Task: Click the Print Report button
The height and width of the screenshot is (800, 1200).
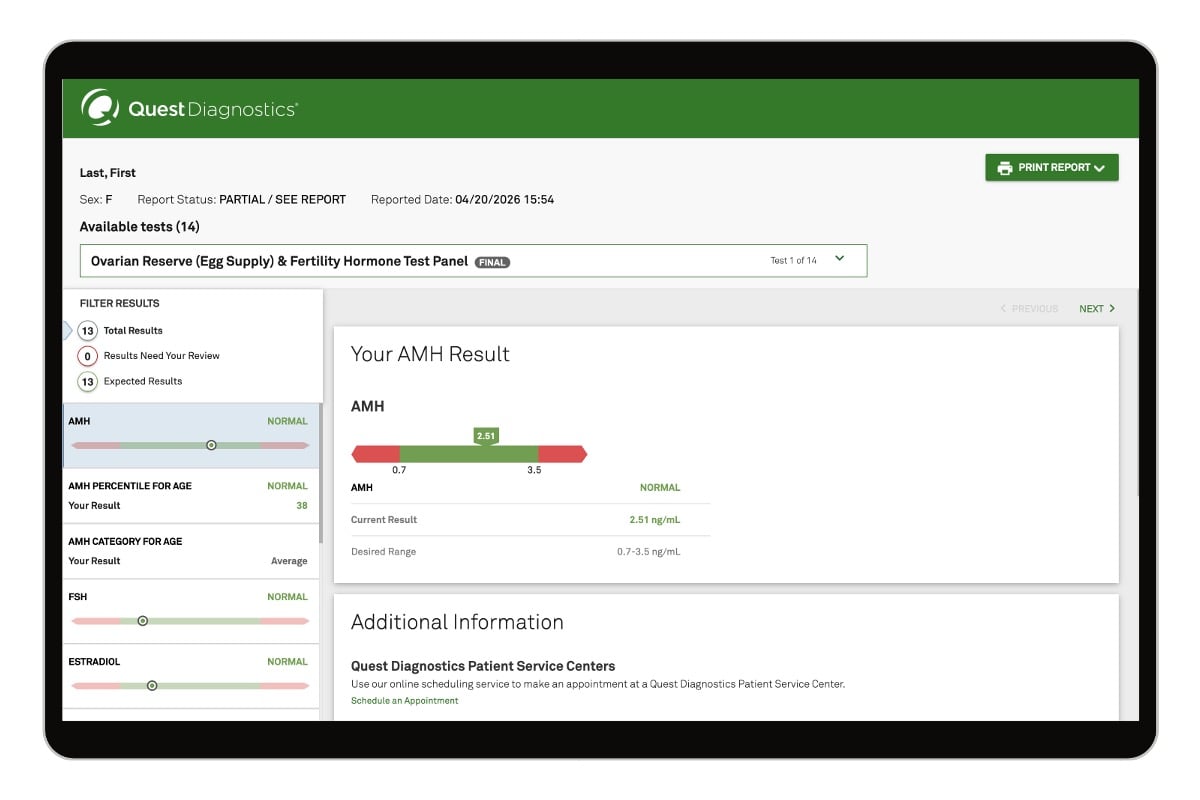Action: click(1050, 168)
